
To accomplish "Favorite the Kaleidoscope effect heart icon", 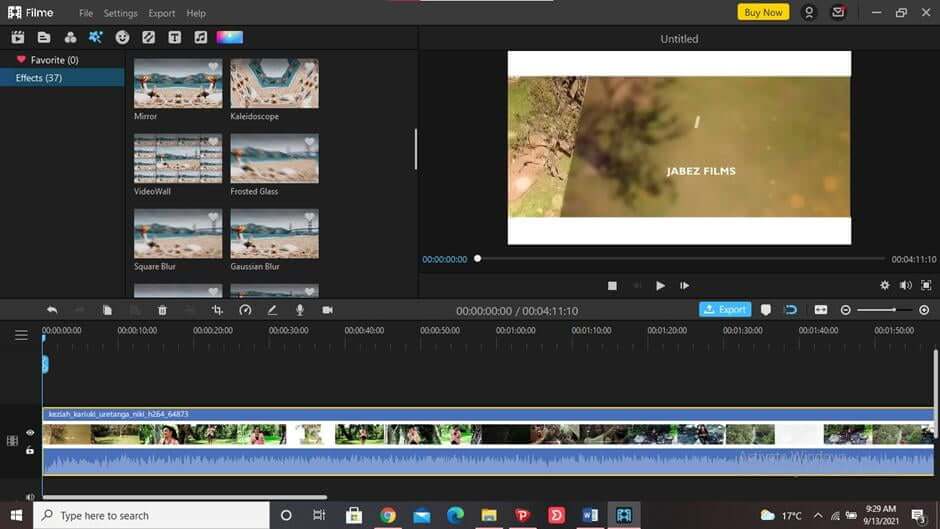I will (x=309, y=67).
